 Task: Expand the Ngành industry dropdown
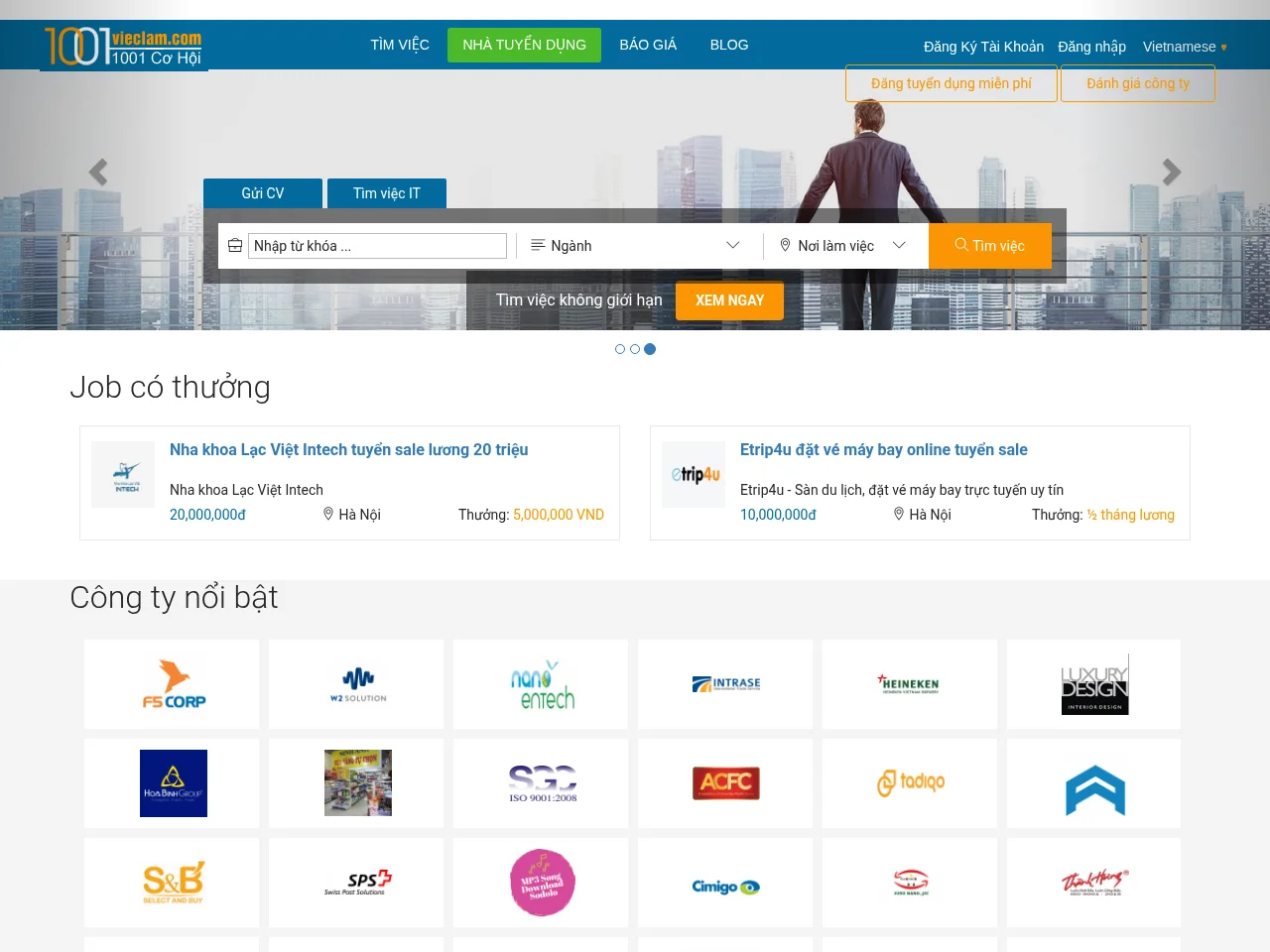pos(635,246)
